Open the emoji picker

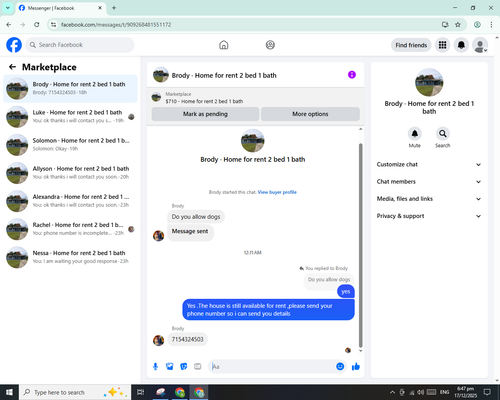coord(340,367)
